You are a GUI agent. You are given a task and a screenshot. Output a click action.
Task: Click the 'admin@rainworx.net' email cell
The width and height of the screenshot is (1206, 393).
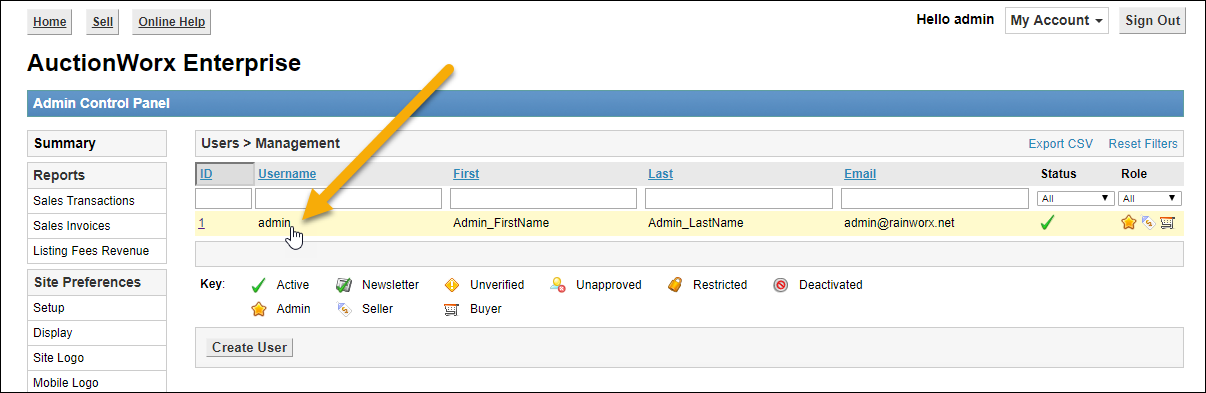899,223
